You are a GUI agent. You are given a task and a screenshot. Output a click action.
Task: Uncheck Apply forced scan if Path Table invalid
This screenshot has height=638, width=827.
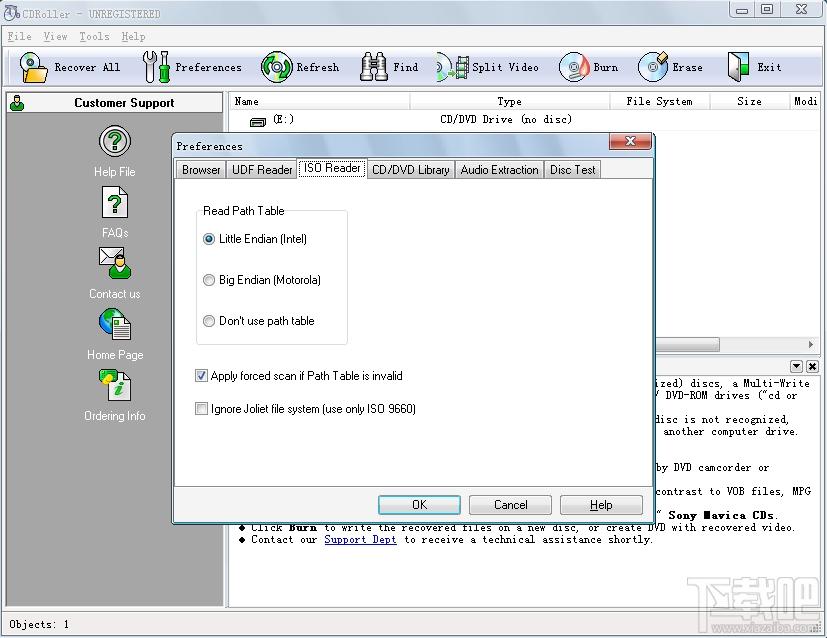pyautogui.click(x=201, y=375)
